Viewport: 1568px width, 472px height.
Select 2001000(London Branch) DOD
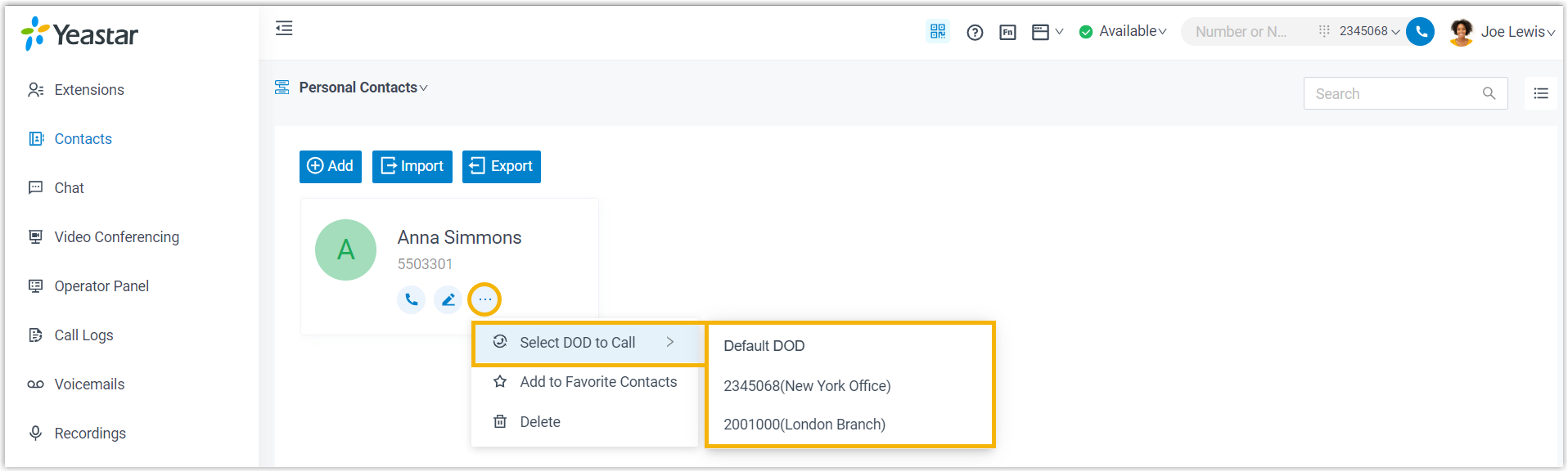coord(850,425)
